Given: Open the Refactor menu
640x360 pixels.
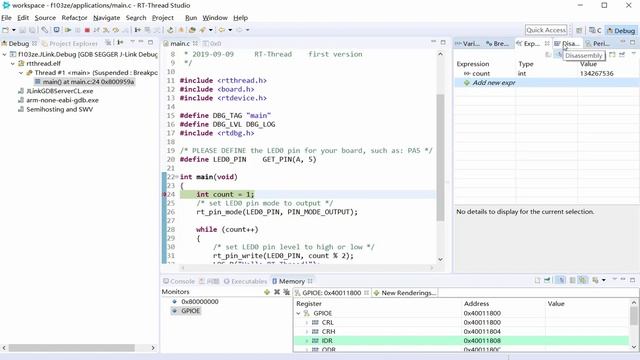Looking at the screenshot, I should point(74,18).
